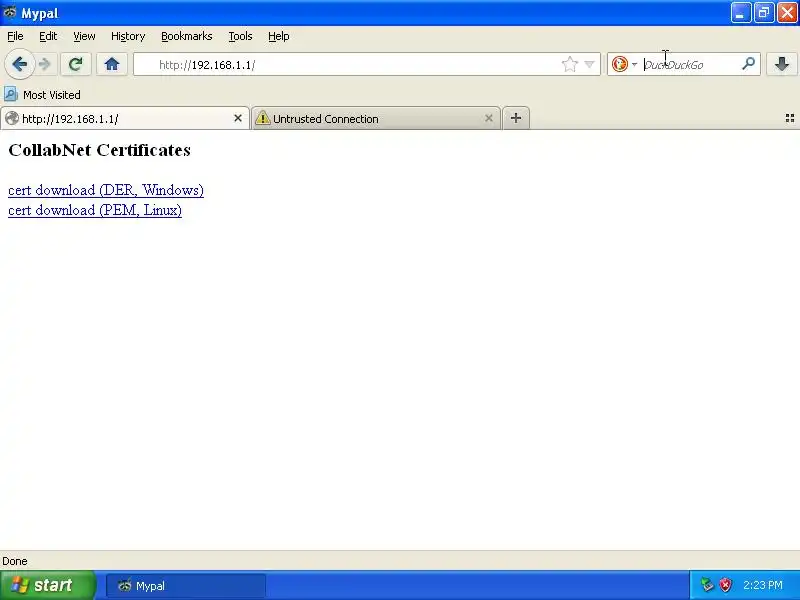Open the Tools menu
The image size is (800, 600).
[240, 36]
